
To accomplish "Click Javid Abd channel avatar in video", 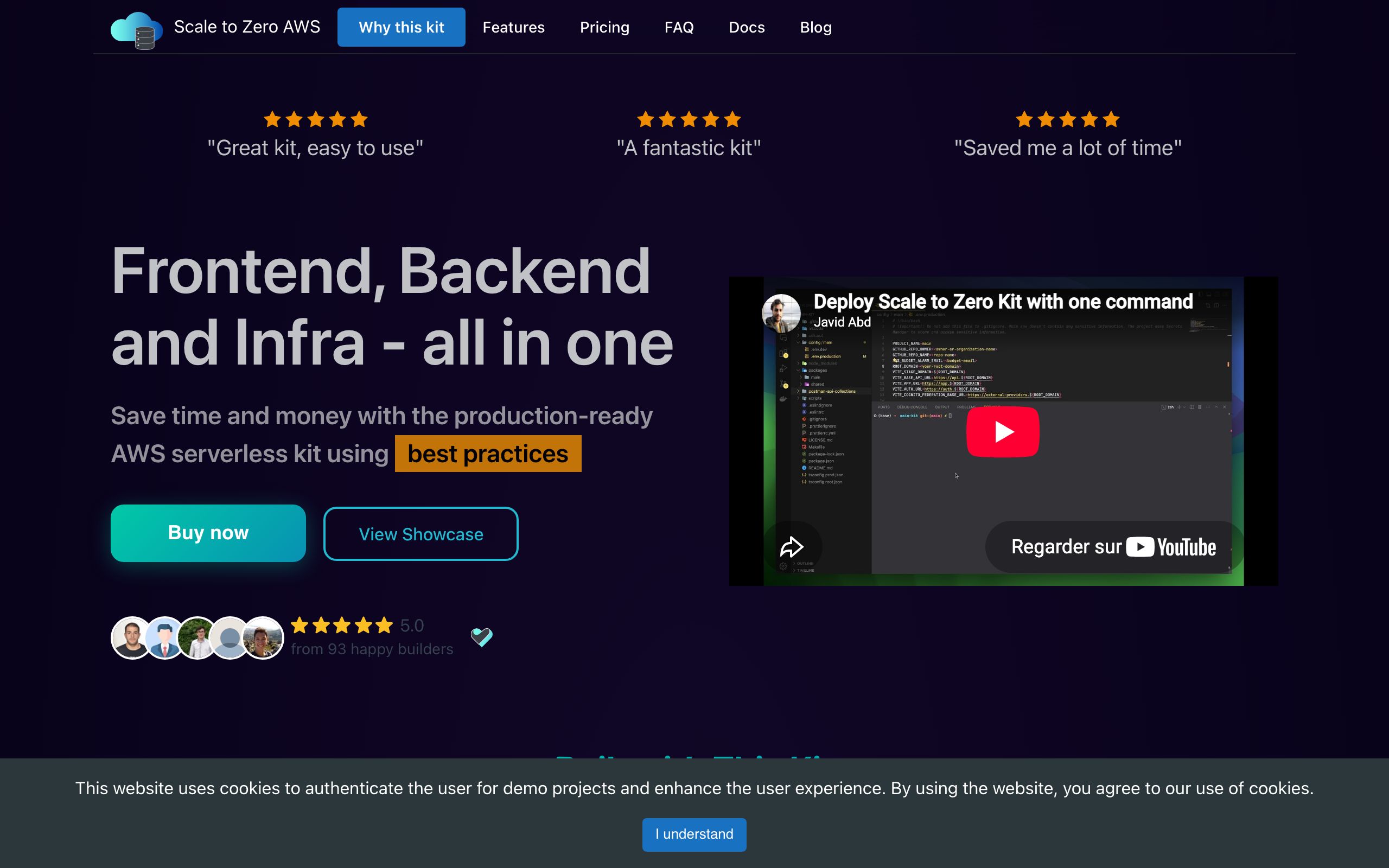I will pyautogui.click(x=781, y=314).
